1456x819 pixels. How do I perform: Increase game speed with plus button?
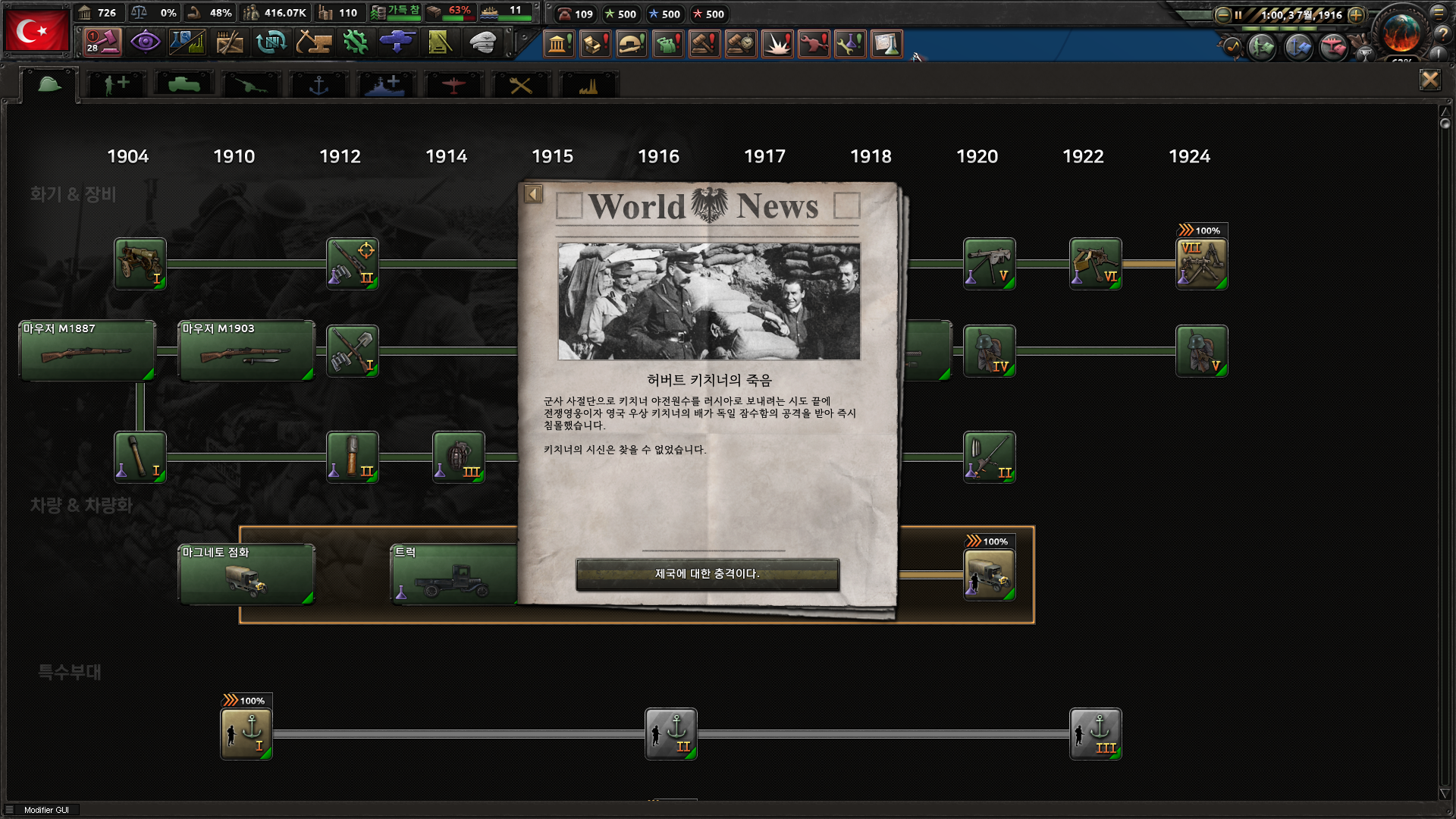pos(1356,14)
